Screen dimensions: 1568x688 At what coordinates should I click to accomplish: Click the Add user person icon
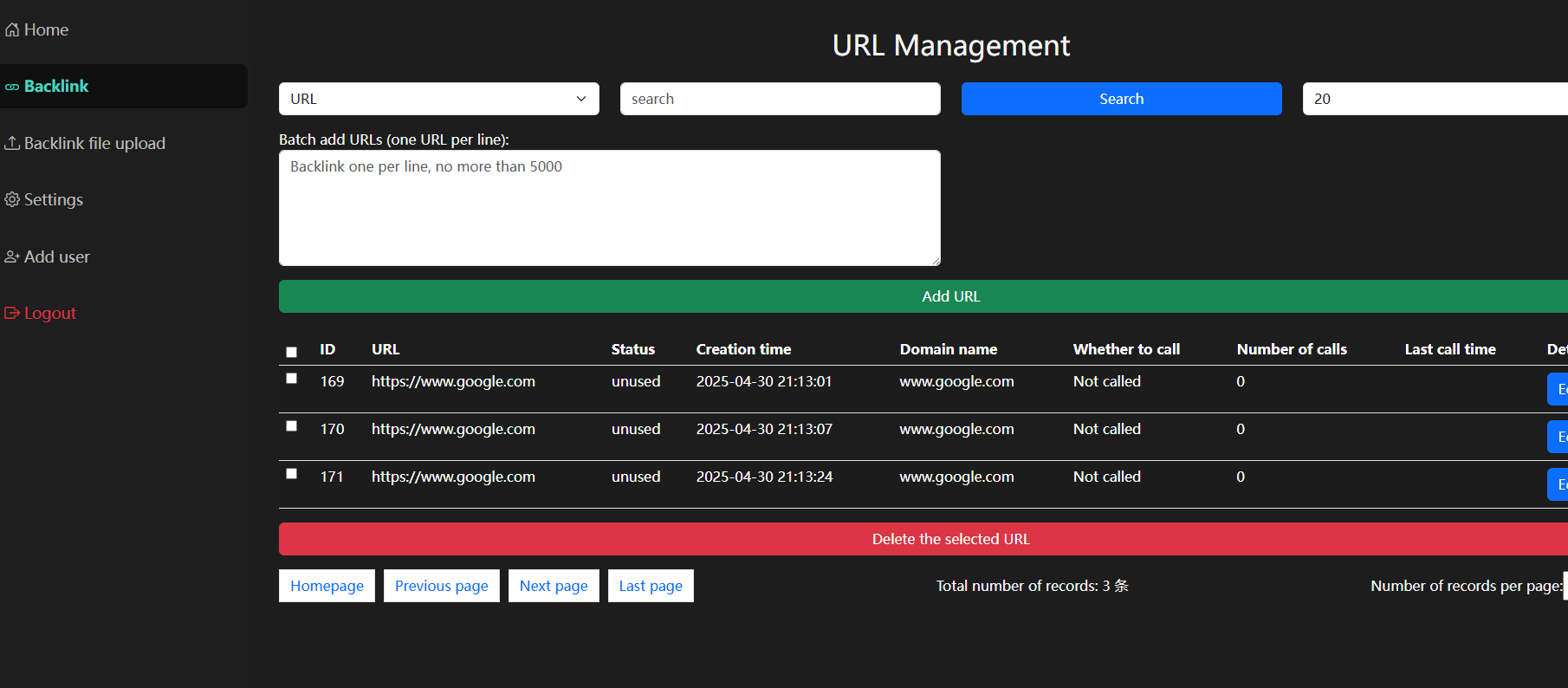(x=12, y=257)
